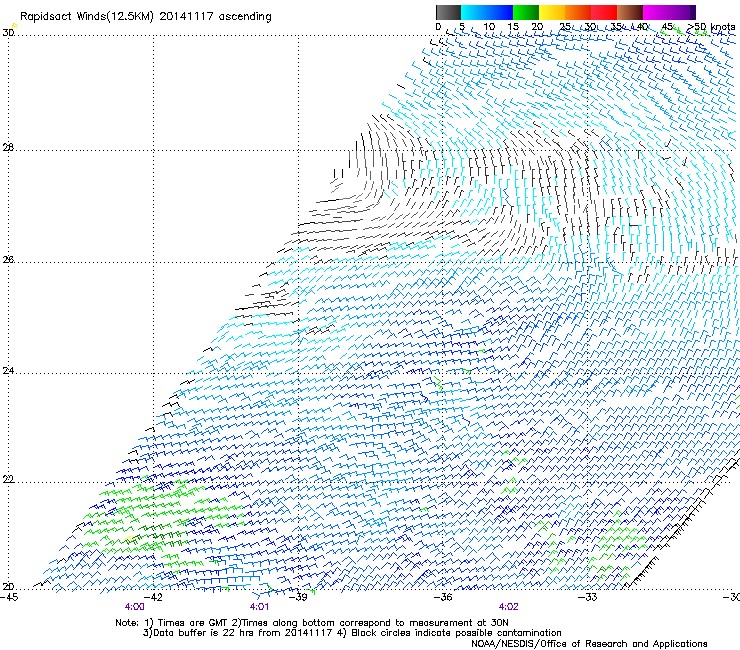Click latitude label 30 on left axis
This screenshot has width=740, height=650.
click(x=8, y=33)
